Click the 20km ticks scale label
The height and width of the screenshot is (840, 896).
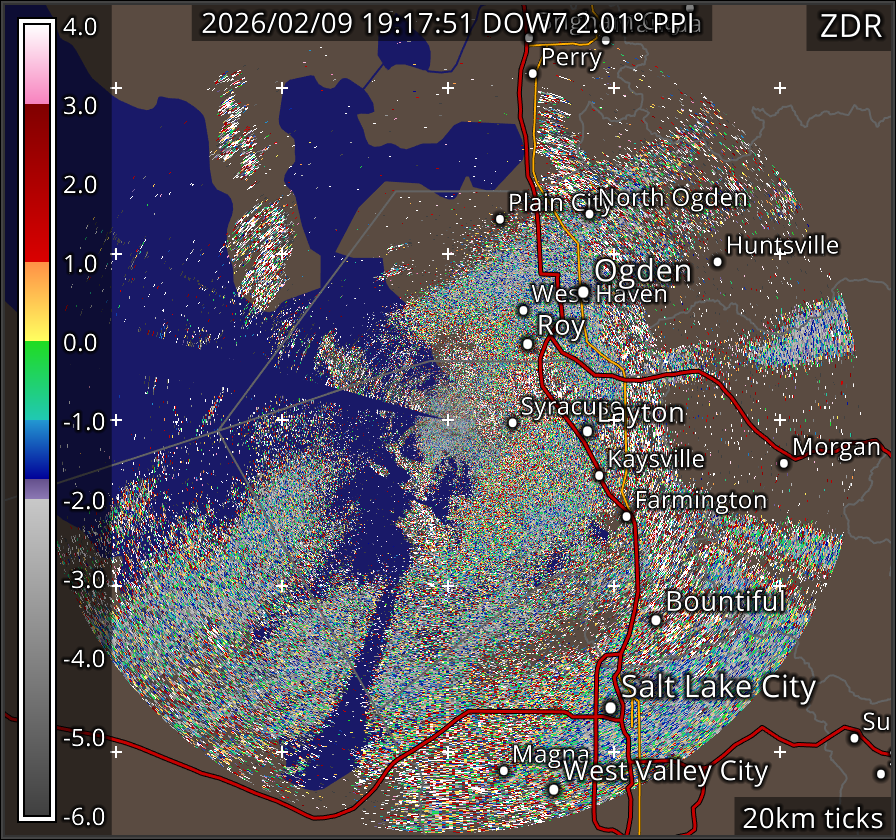point(811,818)
